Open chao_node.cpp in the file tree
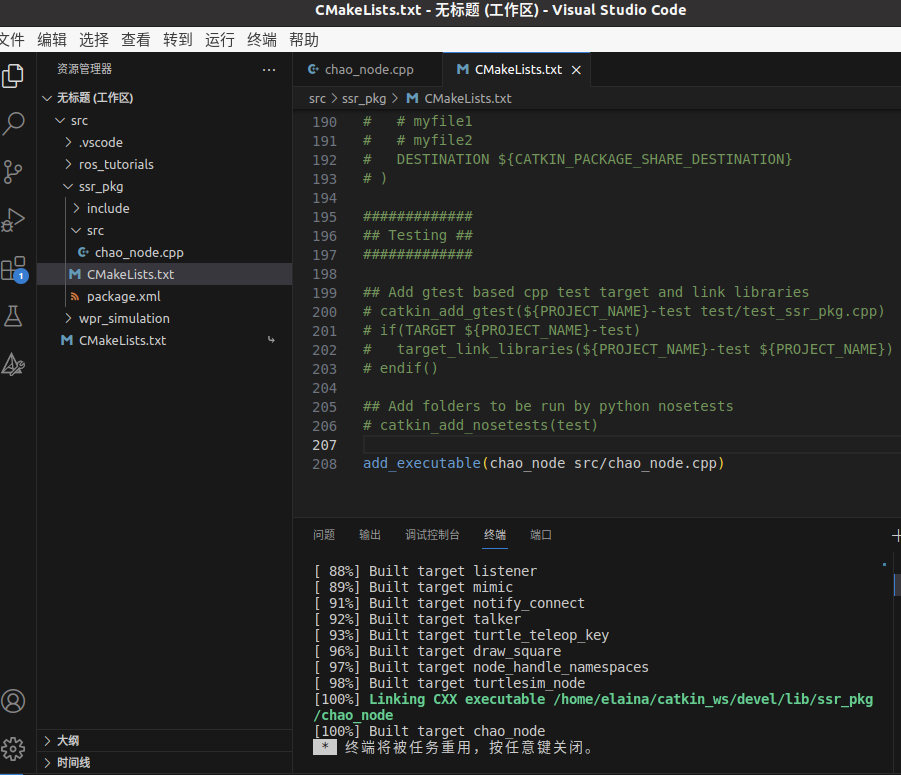This screenshot has height=775, width=901. (x=164, y=252)
